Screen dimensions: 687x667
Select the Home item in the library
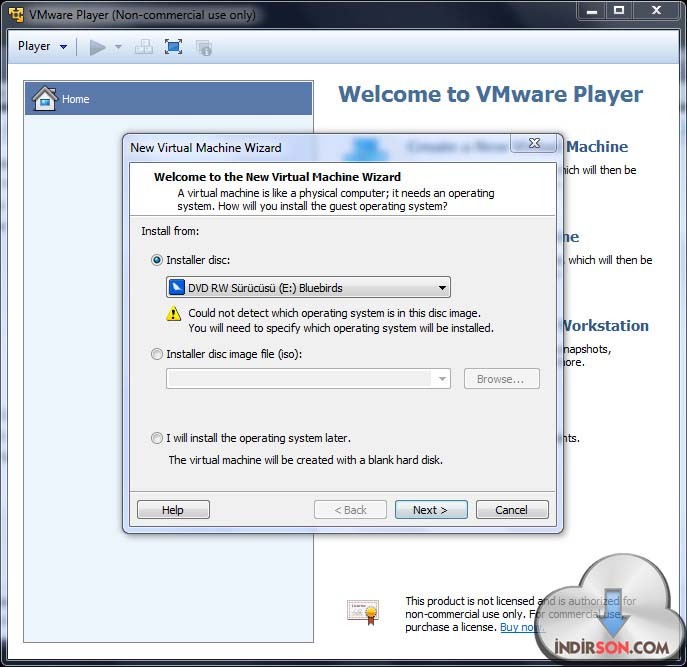pos(169,99)
